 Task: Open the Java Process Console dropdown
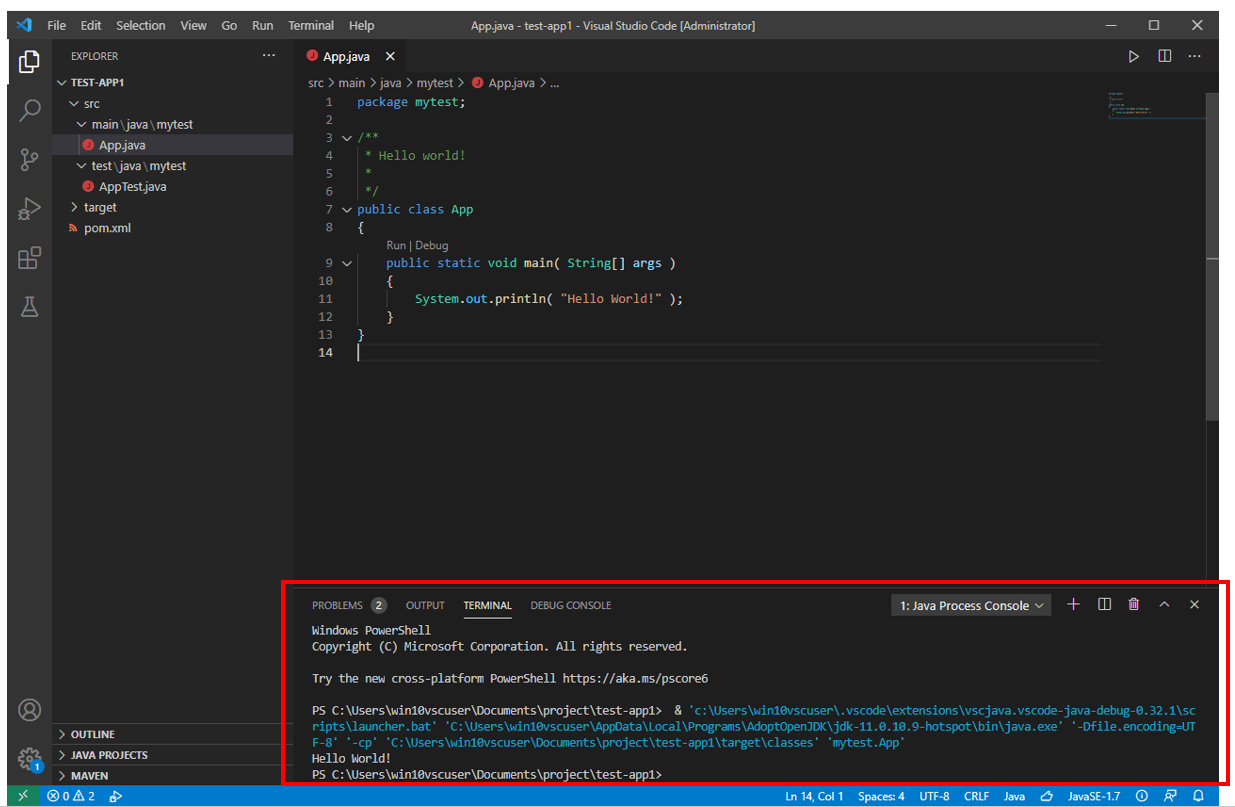coord(970,604)
